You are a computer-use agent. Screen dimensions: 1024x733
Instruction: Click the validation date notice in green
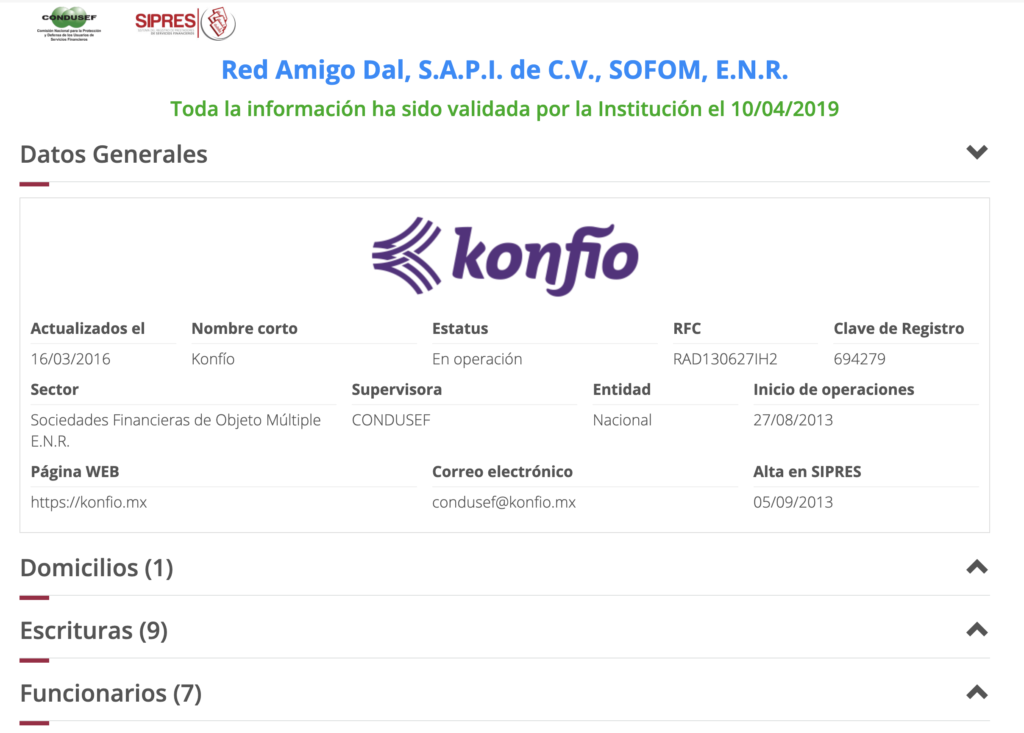pyautogui.click(x=505, y=108)
